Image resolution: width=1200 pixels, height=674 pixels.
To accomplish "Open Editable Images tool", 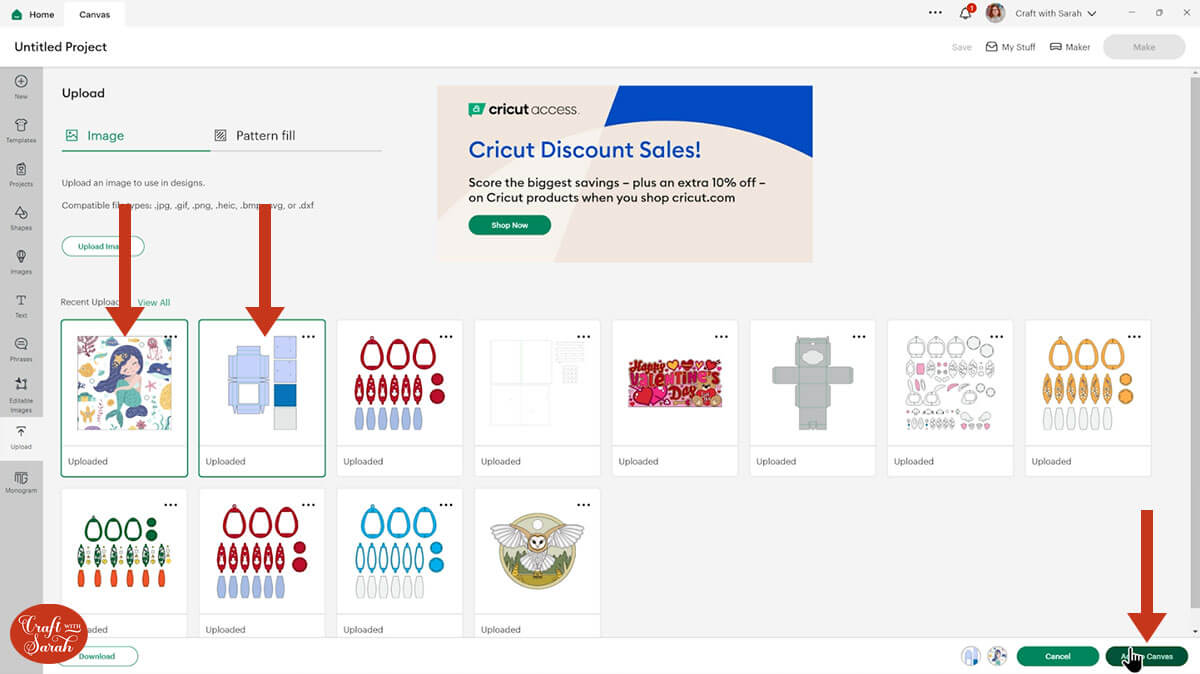I will 21,392.
